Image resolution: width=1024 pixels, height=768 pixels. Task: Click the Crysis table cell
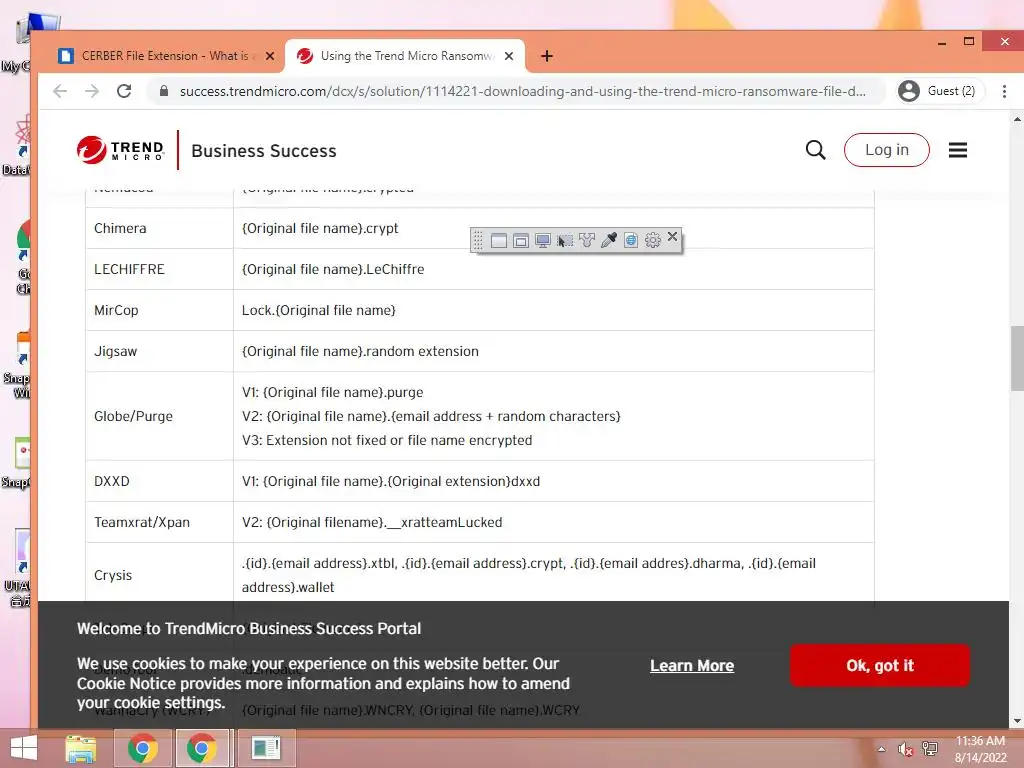click(x=159, y=575)
